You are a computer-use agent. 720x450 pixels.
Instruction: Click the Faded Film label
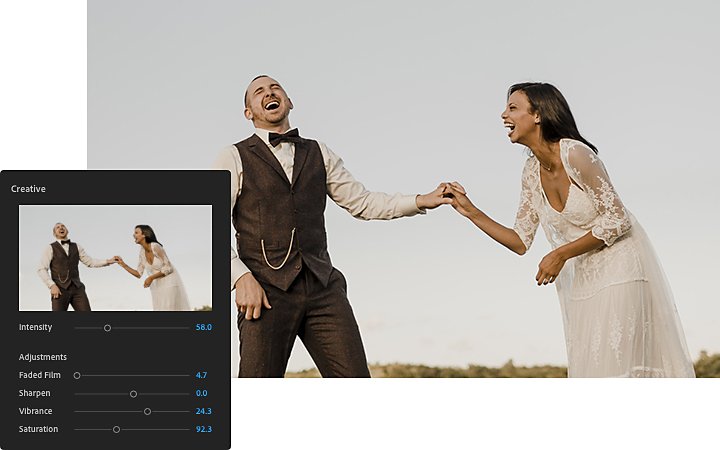39,375
